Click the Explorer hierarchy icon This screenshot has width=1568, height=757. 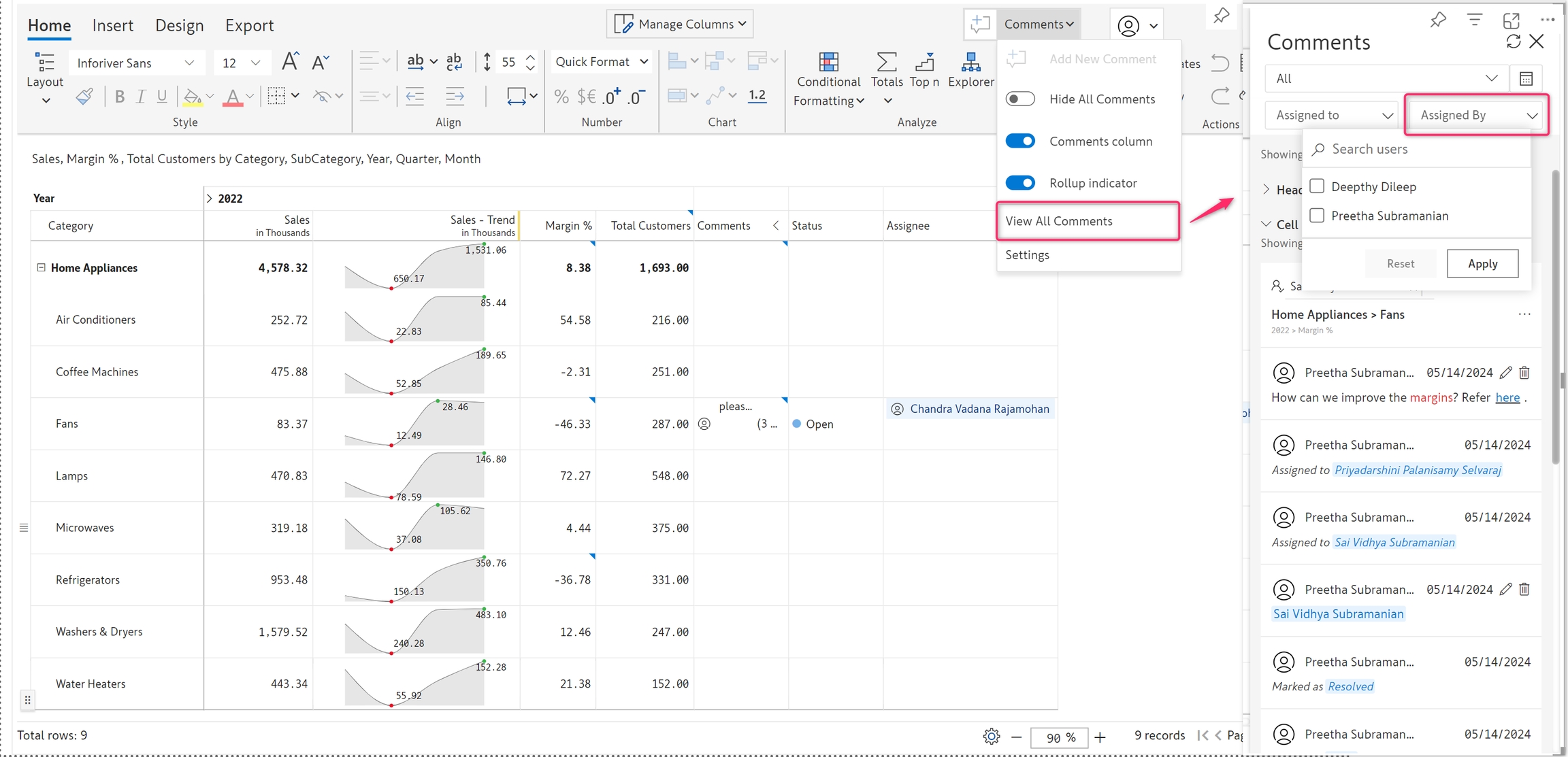point(970,63)
